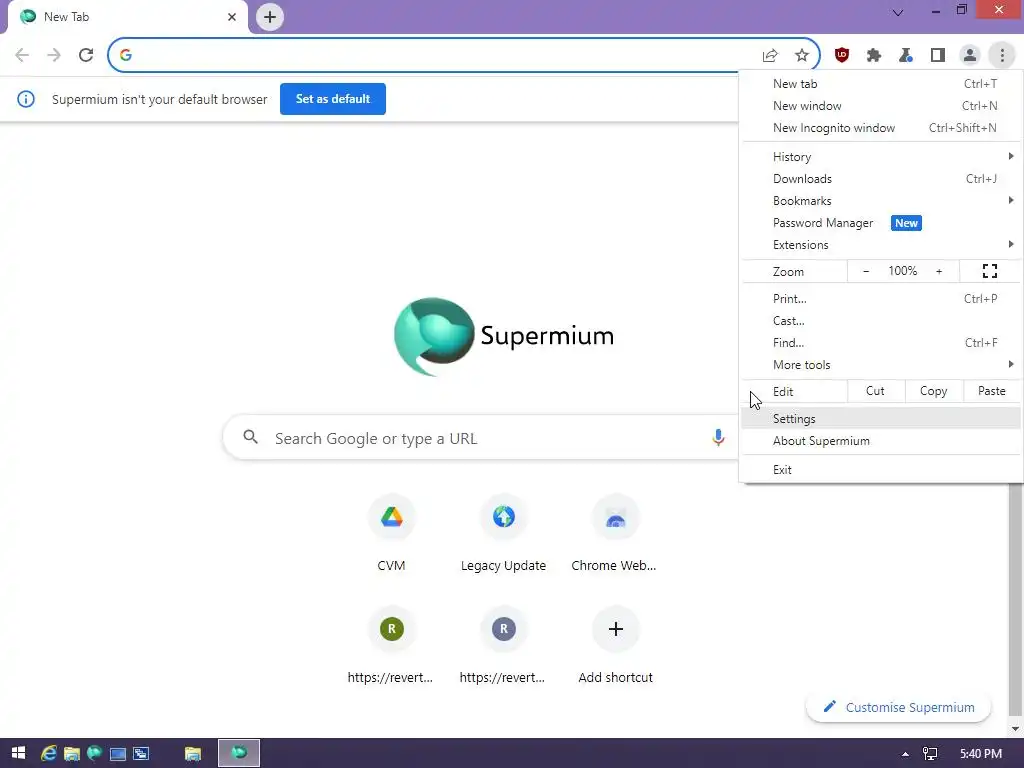Click Paste in the Edit row
Screen dimensions: 1024x768
coord(991,391)
